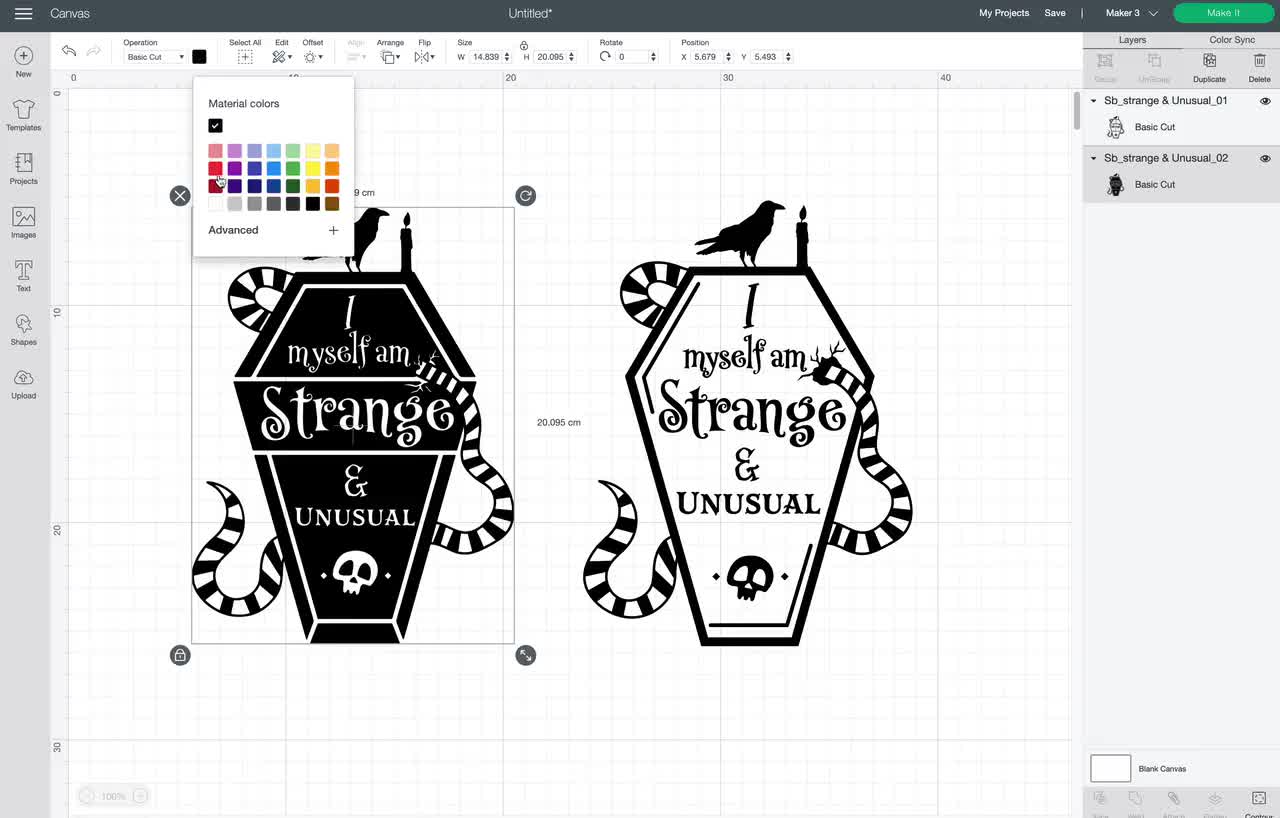The image size is (1280, 818).
Task: Hide the Sb_strange & Unusual_02 layer
Action: [x=1265, y=158]
